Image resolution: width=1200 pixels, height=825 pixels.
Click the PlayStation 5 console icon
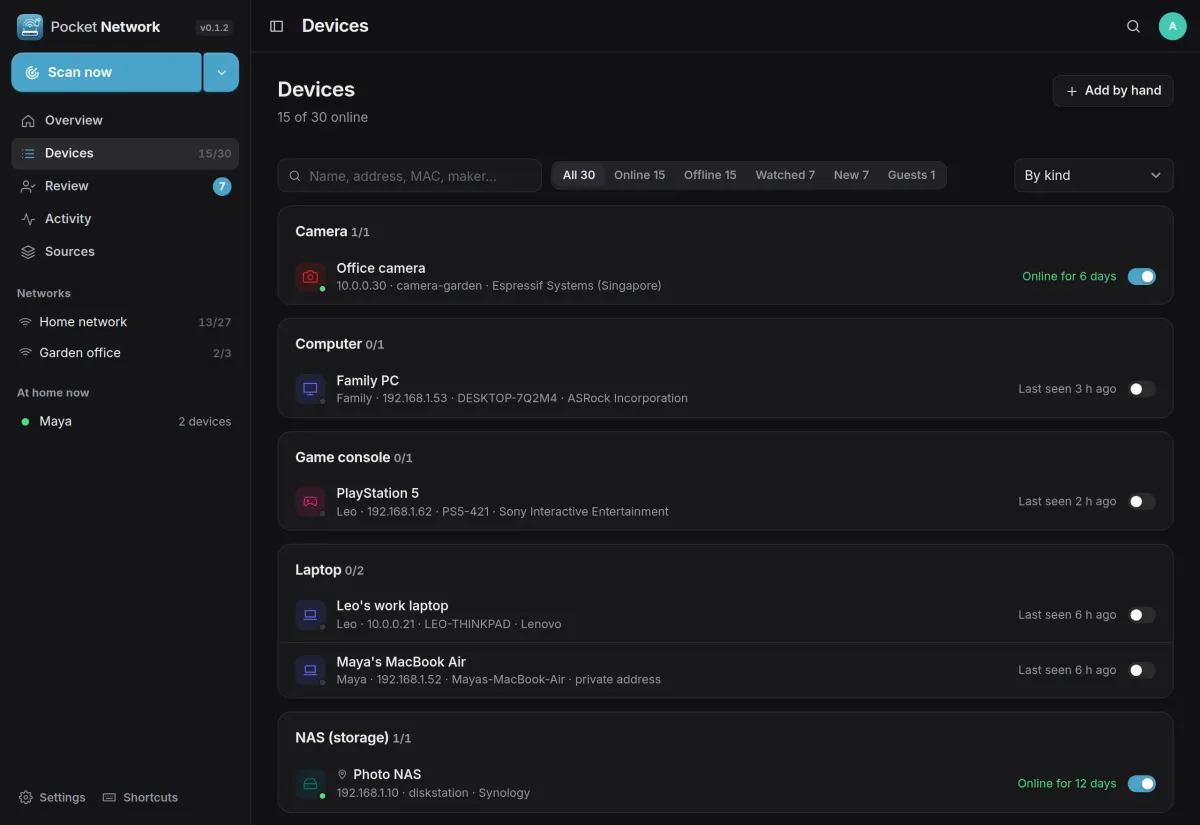310,502
